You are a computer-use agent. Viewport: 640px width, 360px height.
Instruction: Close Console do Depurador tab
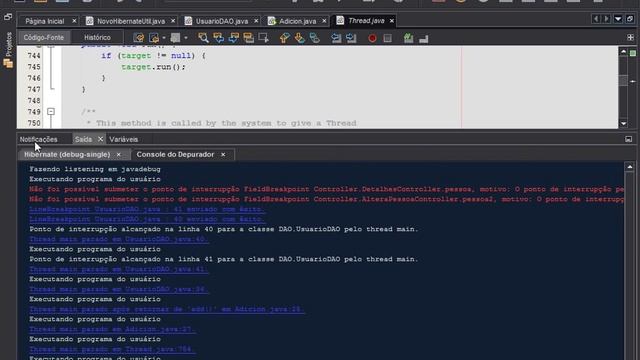(223, 155)
